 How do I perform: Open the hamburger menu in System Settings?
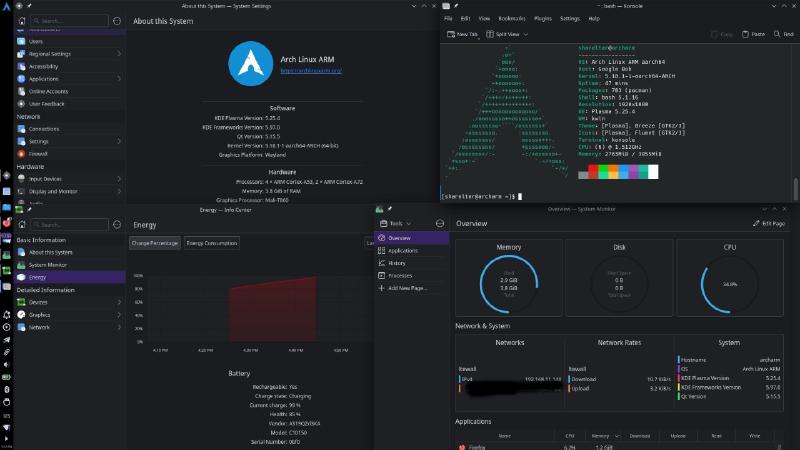117,21
